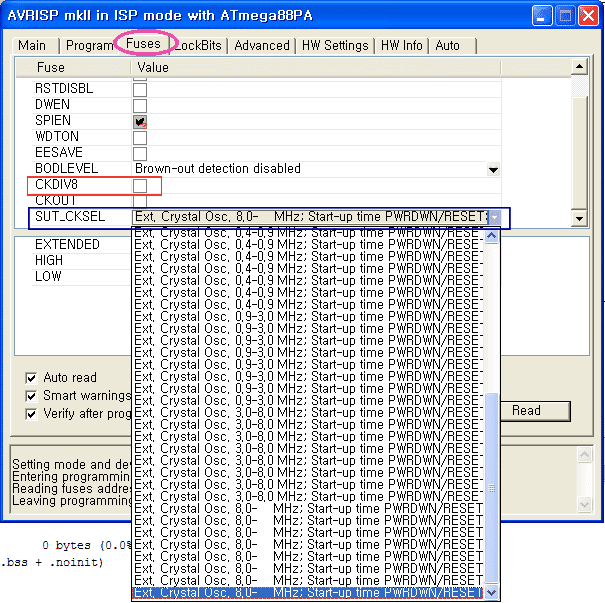The height and width of the screenshot is (603, 605).
Task: Click '.bss + .noinit)' text in background window
Action: click(52, 562)
